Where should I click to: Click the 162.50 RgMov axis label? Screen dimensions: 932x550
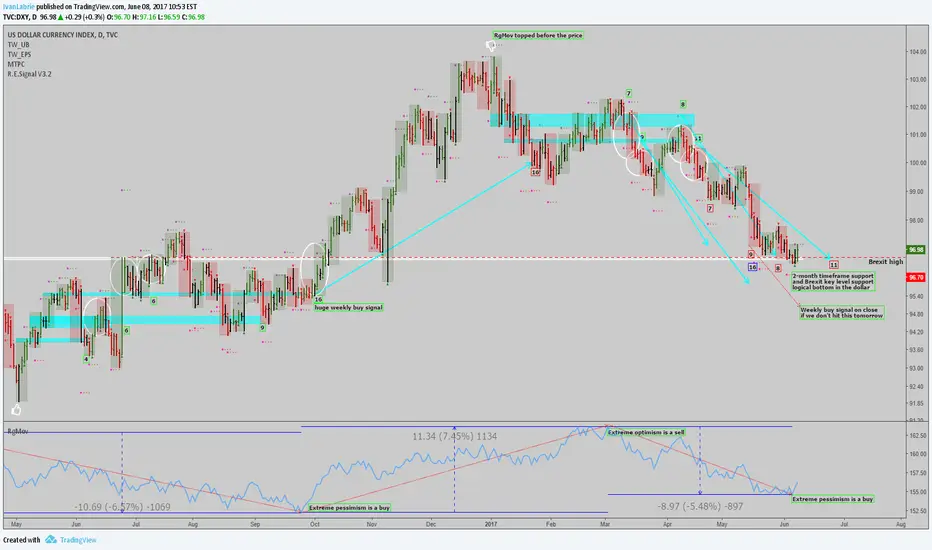point(917,436)
